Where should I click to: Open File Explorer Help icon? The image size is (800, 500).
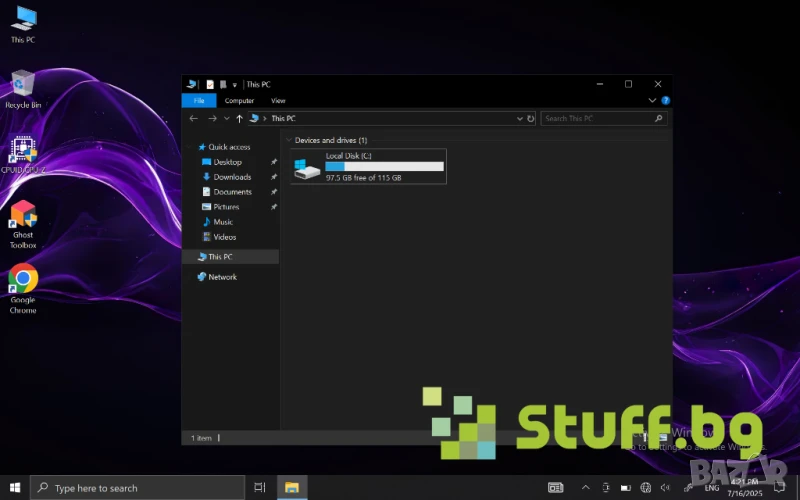(x=664, y=101)
